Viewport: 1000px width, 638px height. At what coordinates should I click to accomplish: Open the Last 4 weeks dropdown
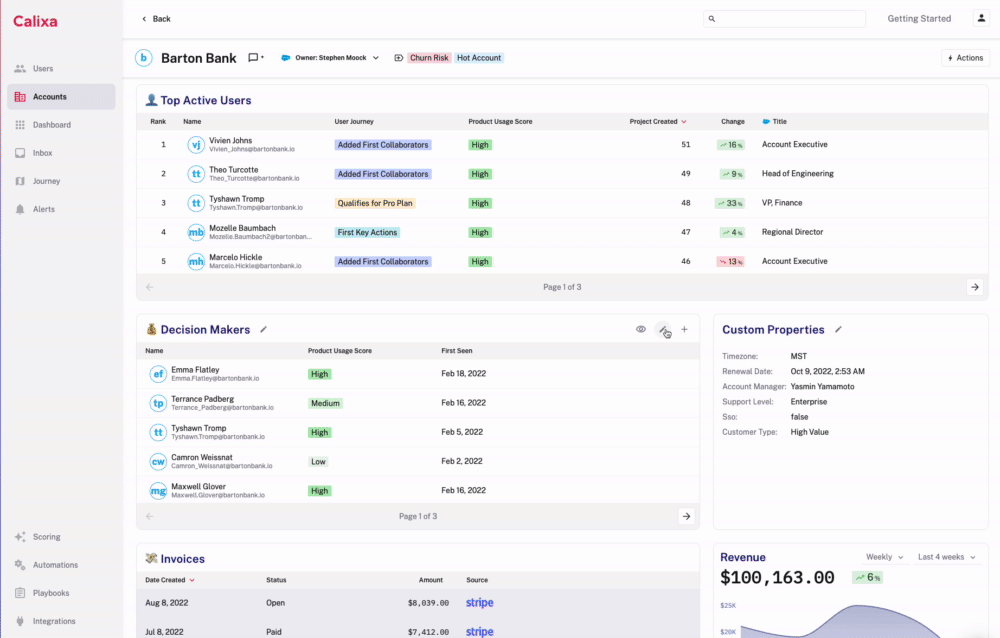coord(946,557)
